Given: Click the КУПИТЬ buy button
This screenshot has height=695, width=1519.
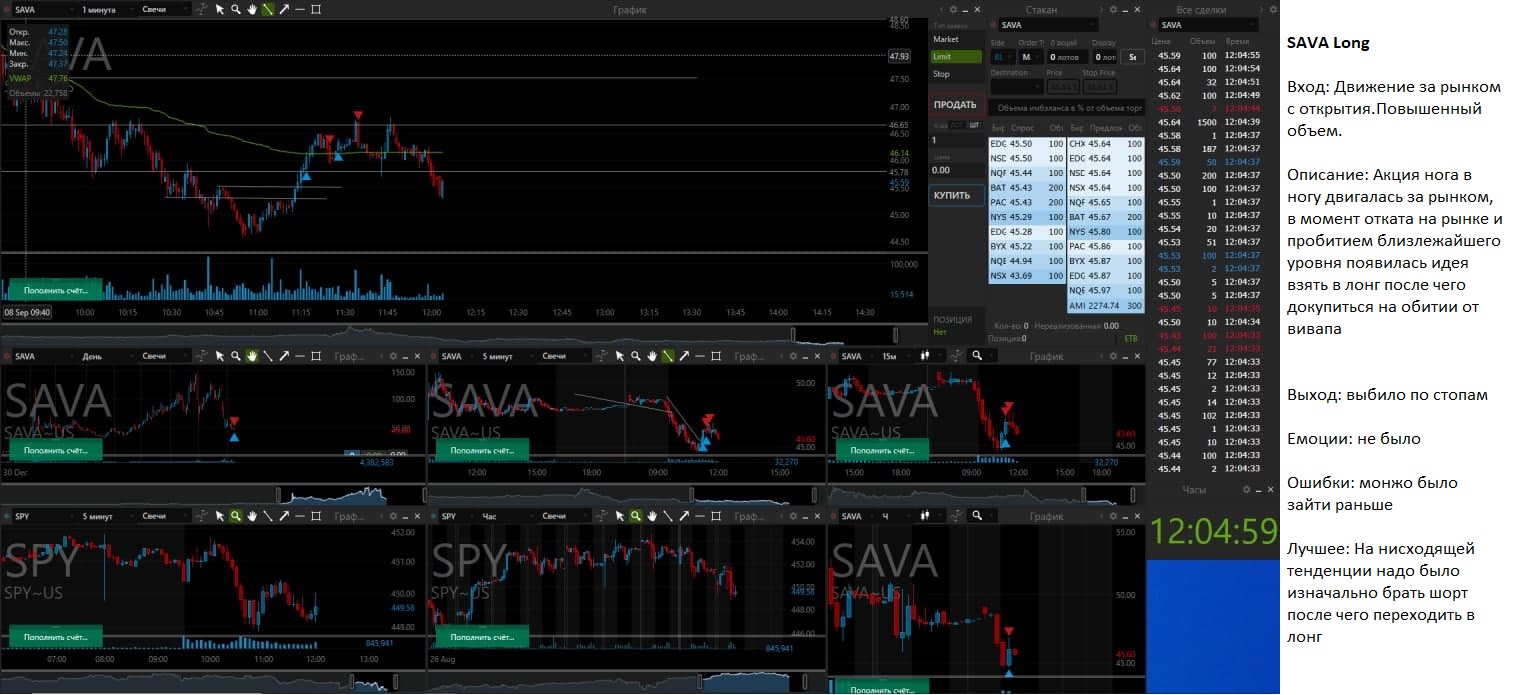Looking at the screenshot, I should pyautogui.click(x=956, y=195).
